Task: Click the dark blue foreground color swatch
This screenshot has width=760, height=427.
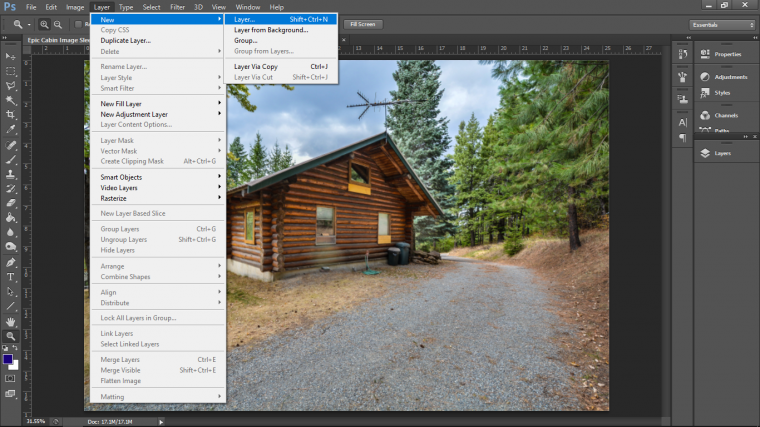Action: click(x=6, y=359)
